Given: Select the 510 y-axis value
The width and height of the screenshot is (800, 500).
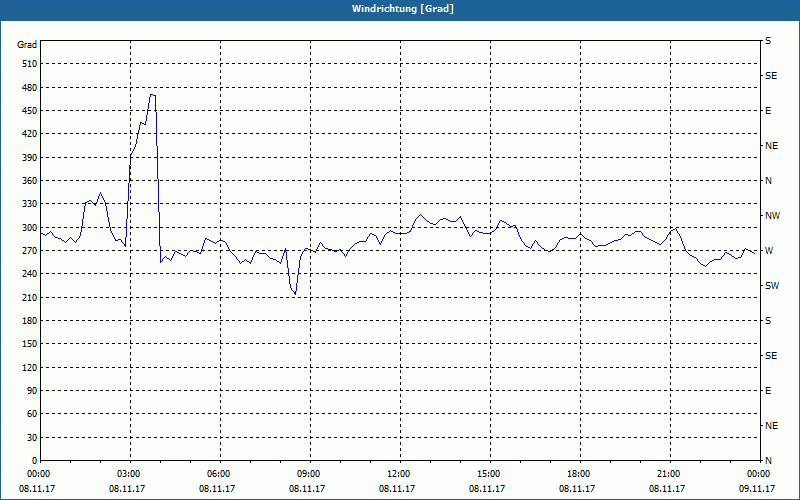Looking at the screenshot, I should 30,64.
